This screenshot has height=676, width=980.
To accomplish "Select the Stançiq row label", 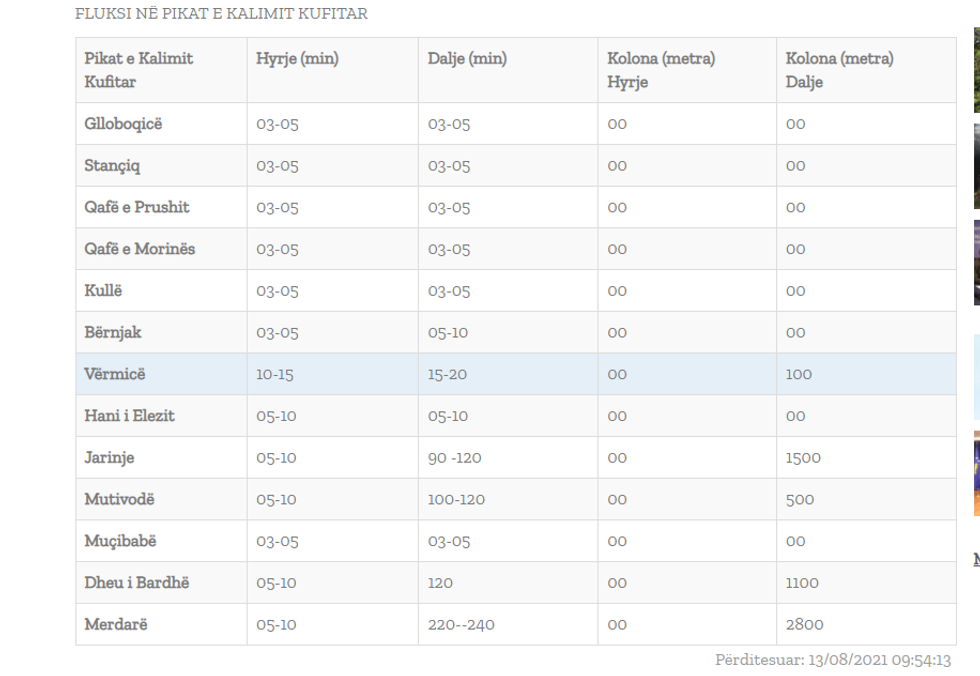I will (x=114, y=166).
